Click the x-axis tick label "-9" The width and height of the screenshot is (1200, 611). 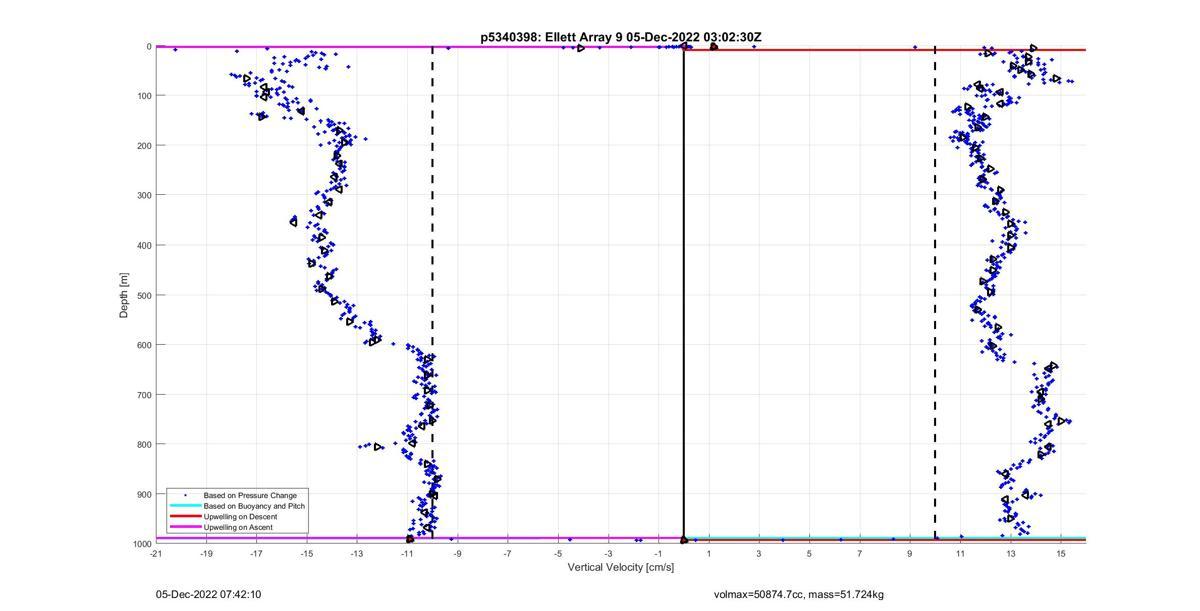[457, 553]
